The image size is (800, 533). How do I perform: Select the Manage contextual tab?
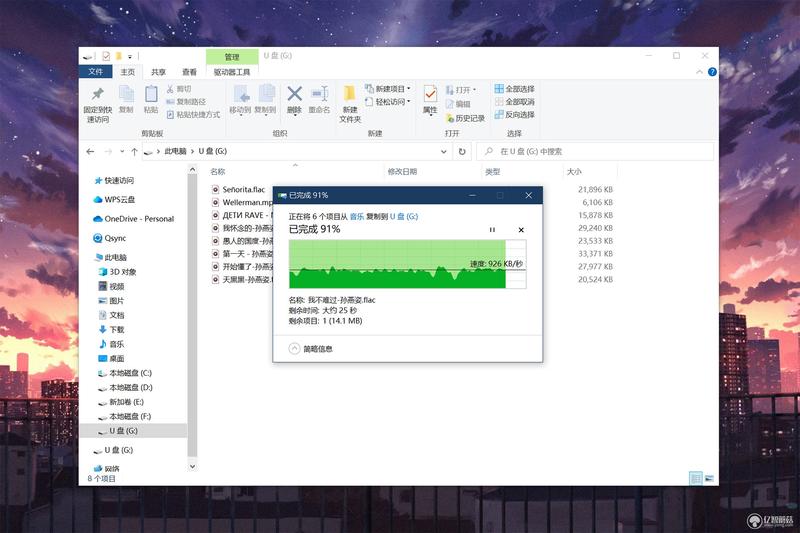tap(232, 57)
